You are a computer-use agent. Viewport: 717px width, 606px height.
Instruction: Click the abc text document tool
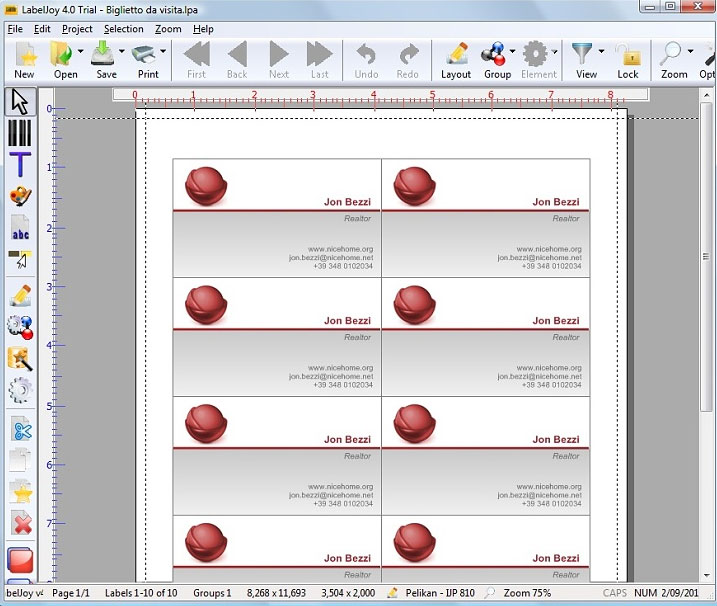[x=20, y=229]
